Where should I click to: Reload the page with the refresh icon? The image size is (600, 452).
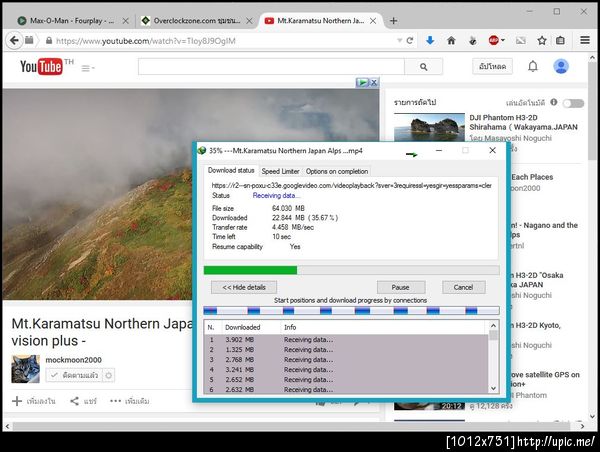(x=410, y=40)
